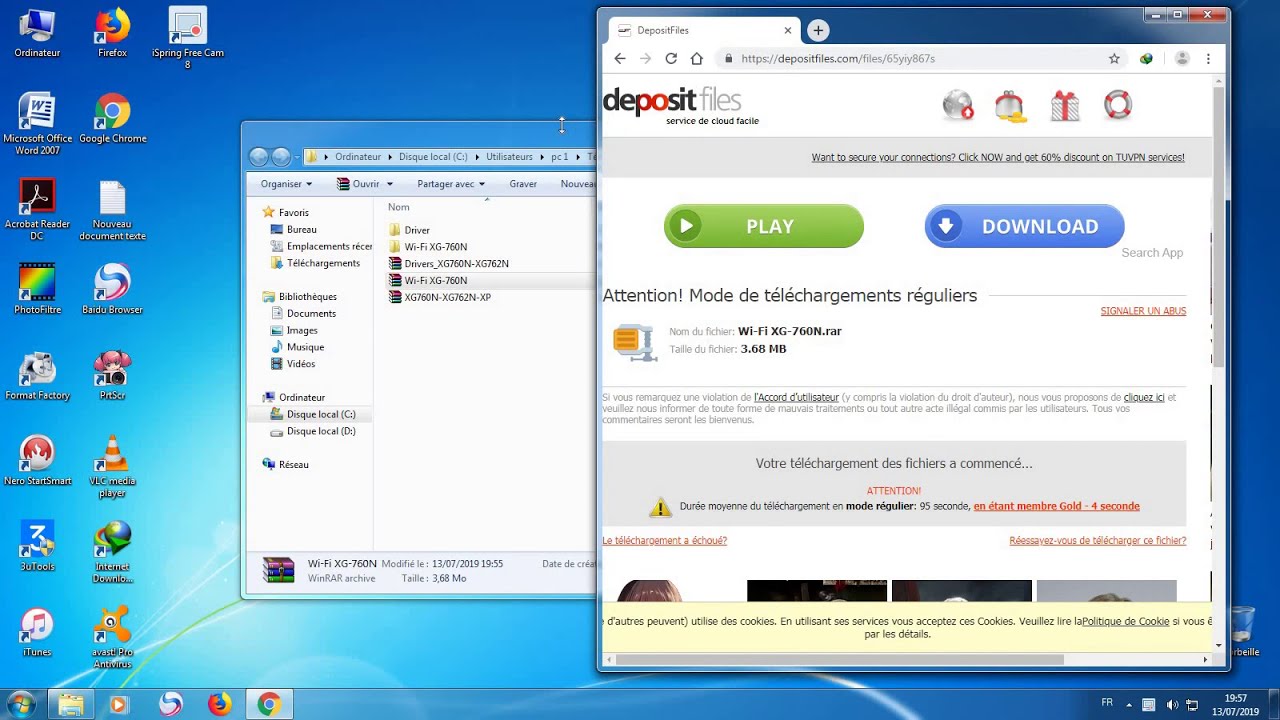Click SIGNALER UN ABUS link
1280x720 pixels.
pyautogui.click(x=1143, y=311)
